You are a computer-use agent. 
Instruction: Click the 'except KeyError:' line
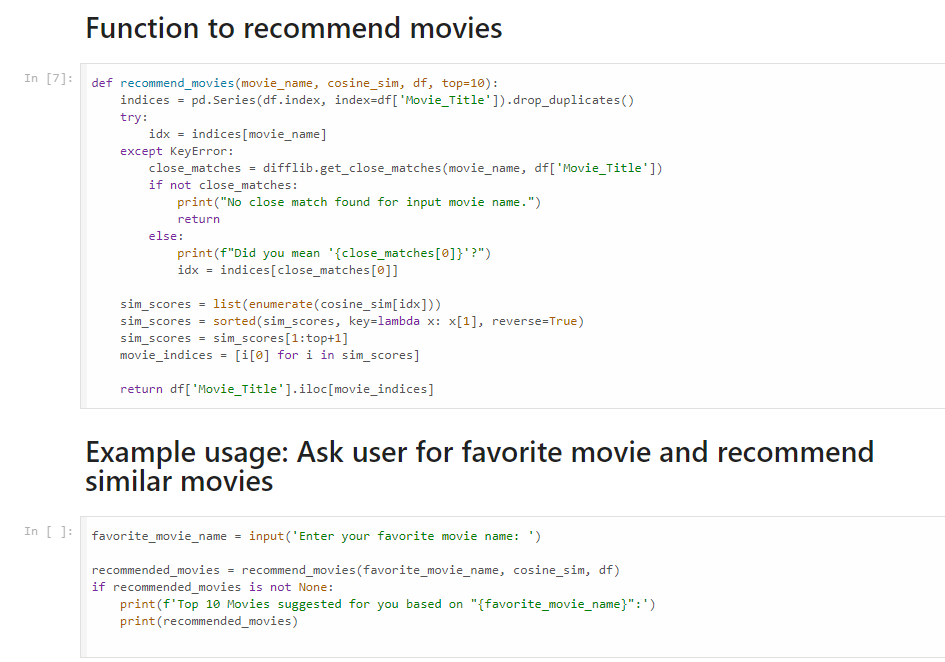[176, 151]
